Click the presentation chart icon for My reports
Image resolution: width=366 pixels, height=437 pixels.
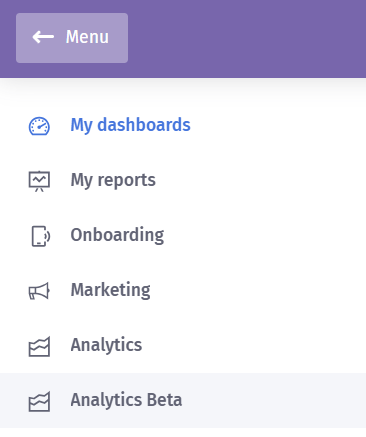coord(39,181)
